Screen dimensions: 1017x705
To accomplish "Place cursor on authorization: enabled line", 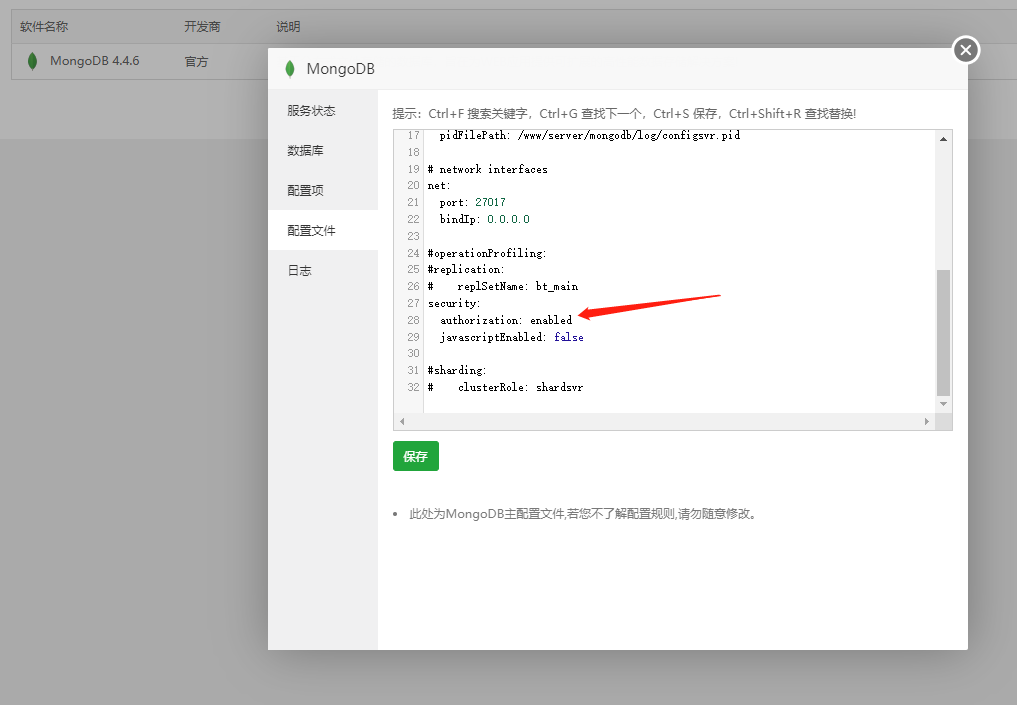I will 506,320.
